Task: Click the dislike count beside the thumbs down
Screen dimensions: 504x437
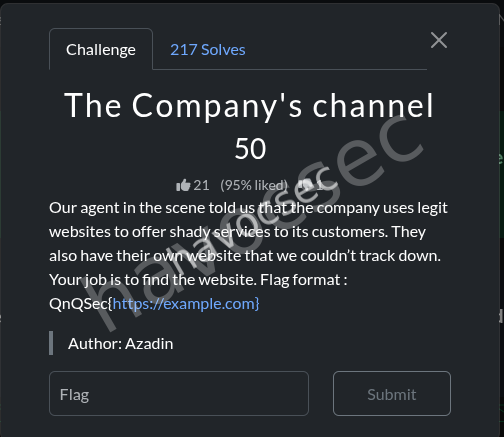Action: 320,185
